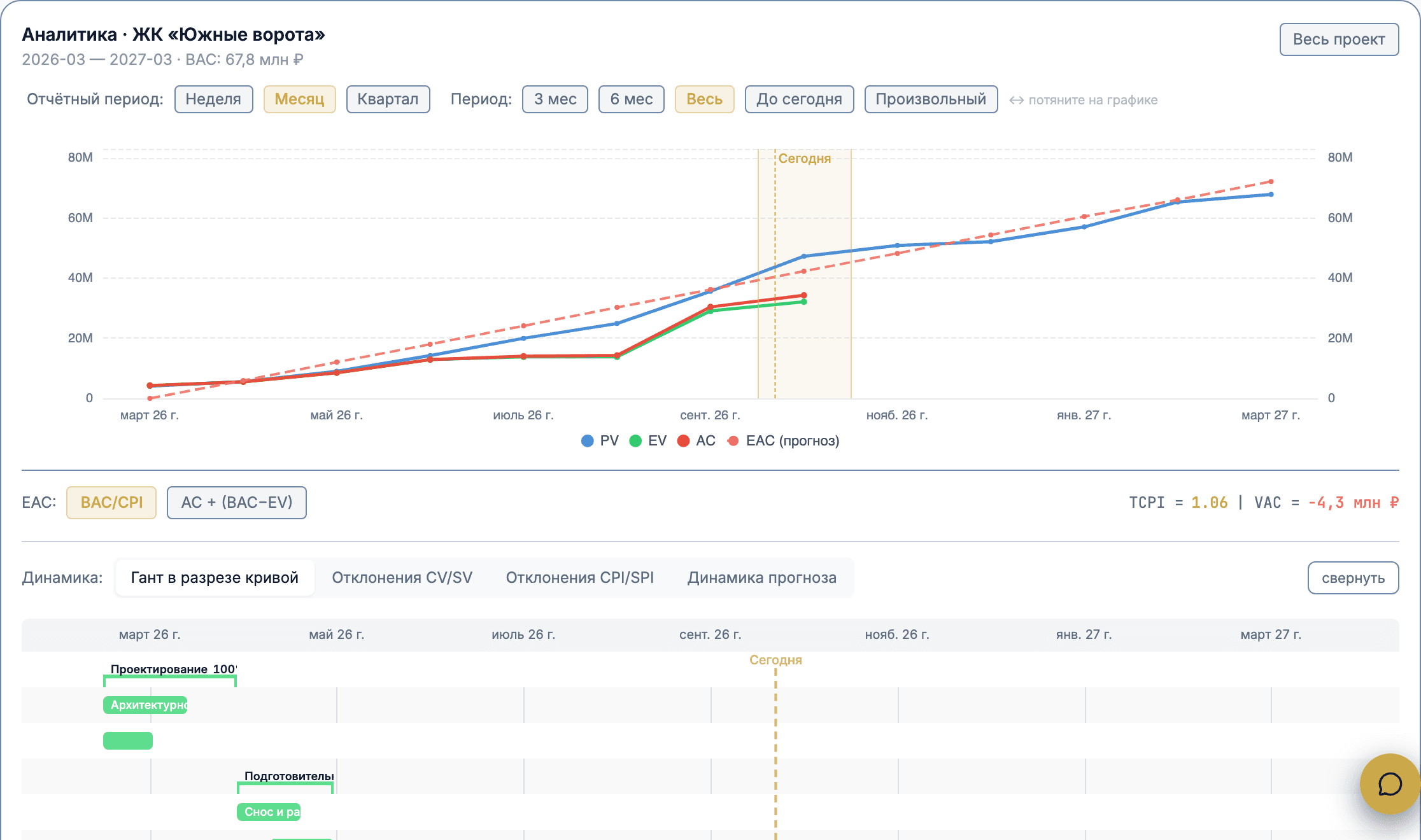The image size is (1421, 840).
Task: Open the chat bubble icon
Action: tap(1390, 784)
